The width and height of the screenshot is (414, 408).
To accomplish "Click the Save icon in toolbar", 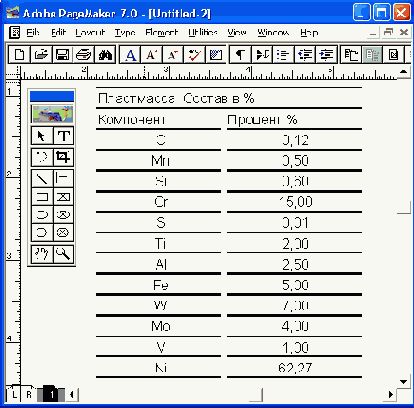I will pos(62,54).
